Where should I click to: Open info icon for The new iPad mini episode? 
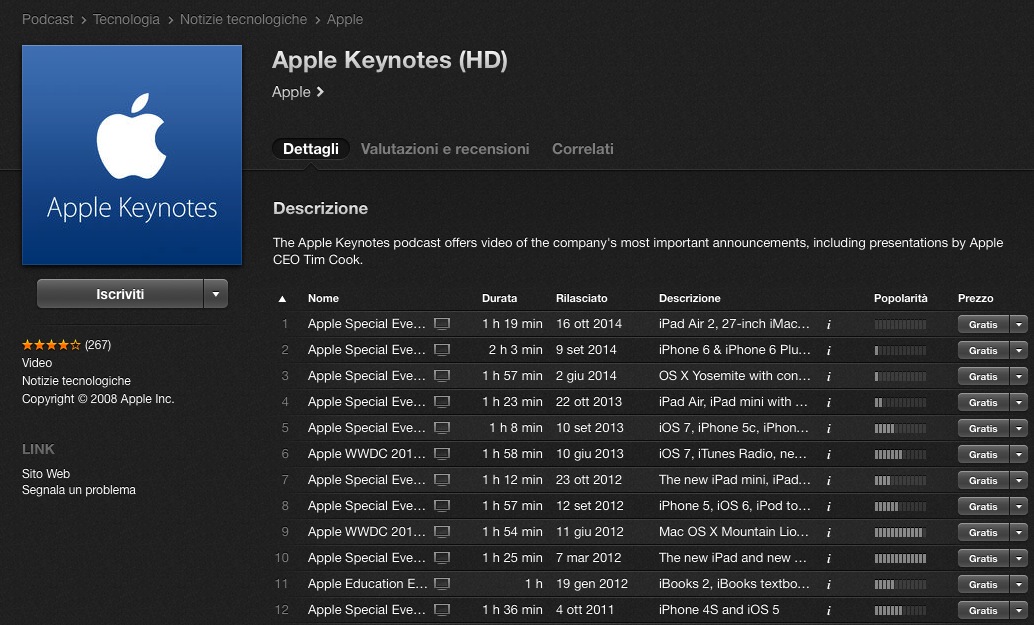coord(829,481)
